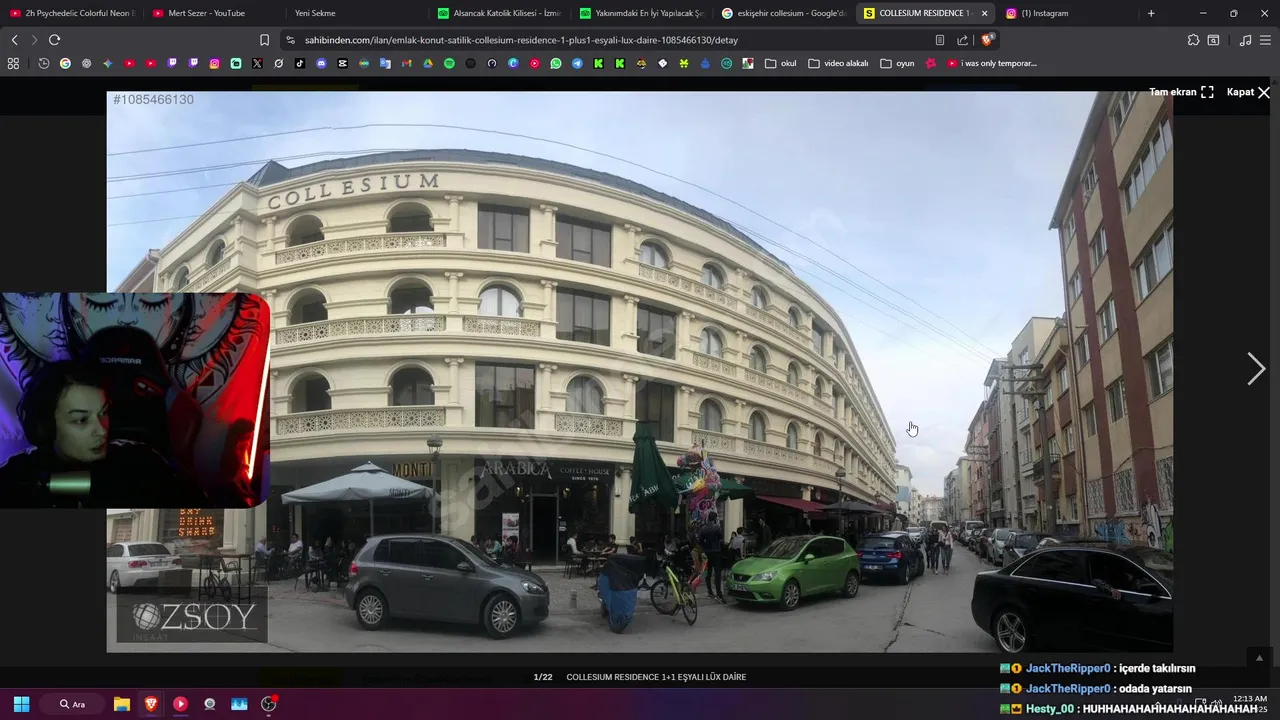The height and width of the screenshot is (720, 1280).
Task: Open Google Drive bookmark icon
Action: pos(428,63)
